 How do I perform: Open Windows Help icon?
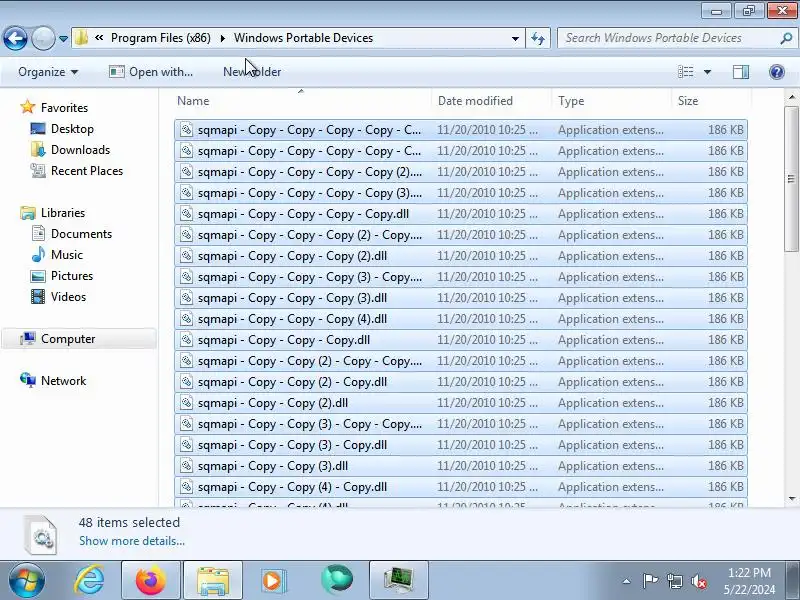pyautogui.click(x=777, y=72)
